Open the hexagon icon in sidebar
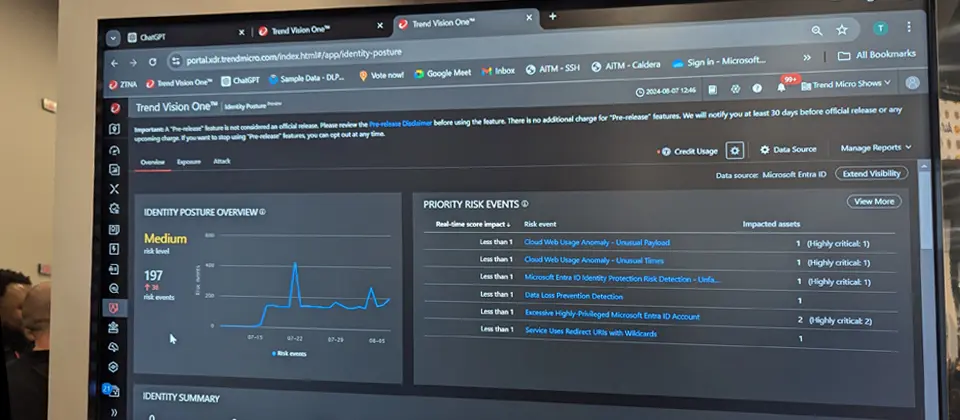The height and width of the screenshot is (420, 960). [x=114, y=367]
